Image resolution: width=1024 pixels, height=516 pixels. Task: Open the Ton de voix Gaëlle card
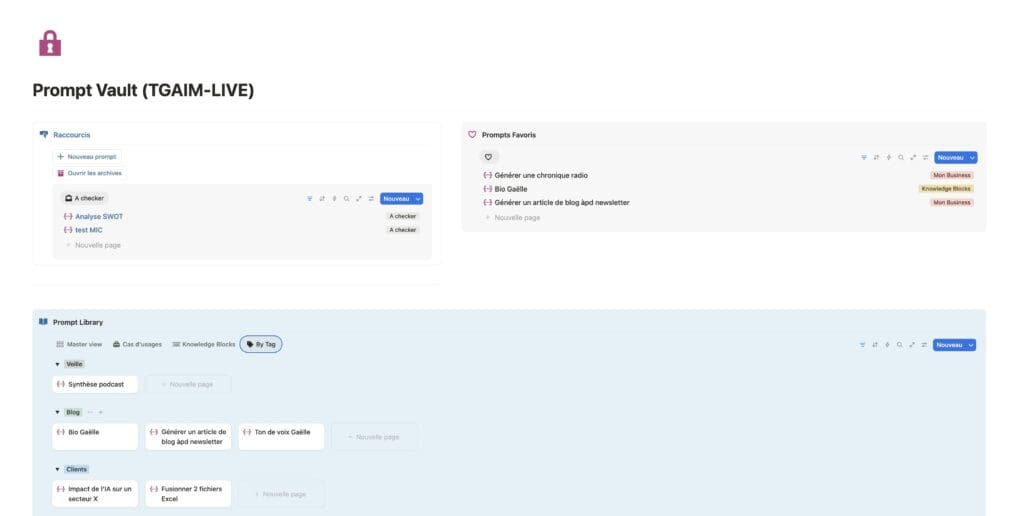(281, 437)
